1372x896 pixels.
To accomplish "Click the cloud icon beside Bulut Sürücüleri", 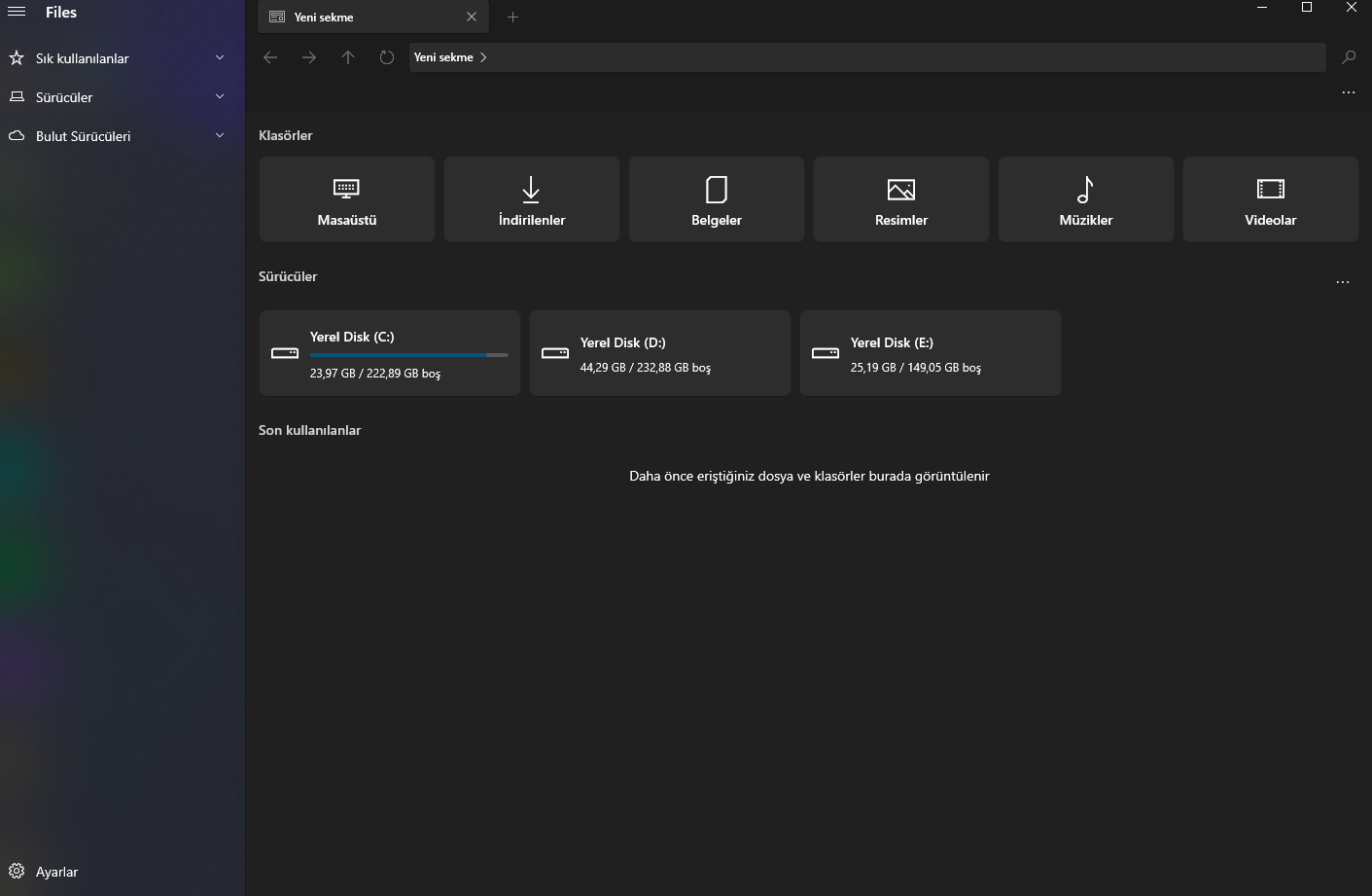I will [x=17, y=136].
